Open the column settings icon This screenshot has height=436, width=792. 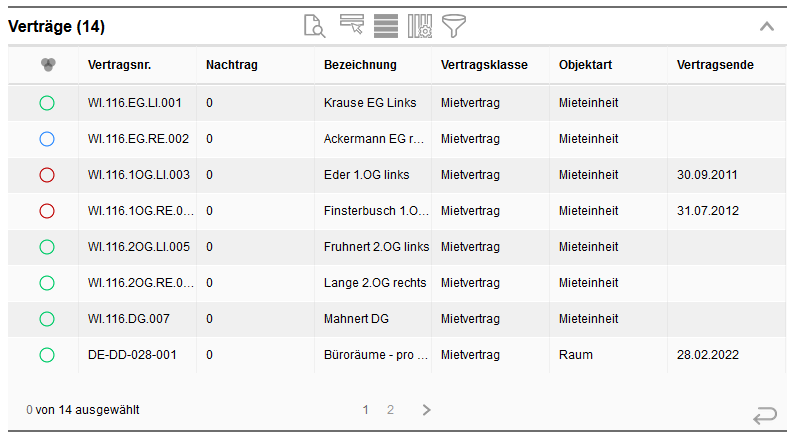pos(420,26)
